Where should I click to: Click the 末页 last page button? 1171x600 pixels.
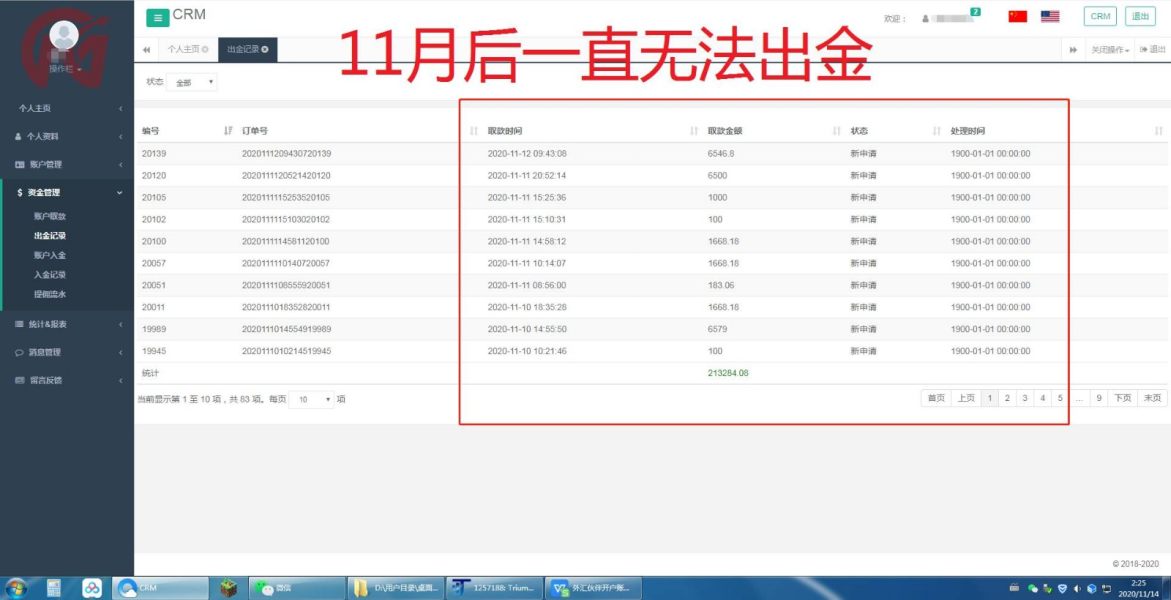click(1152, 398)
